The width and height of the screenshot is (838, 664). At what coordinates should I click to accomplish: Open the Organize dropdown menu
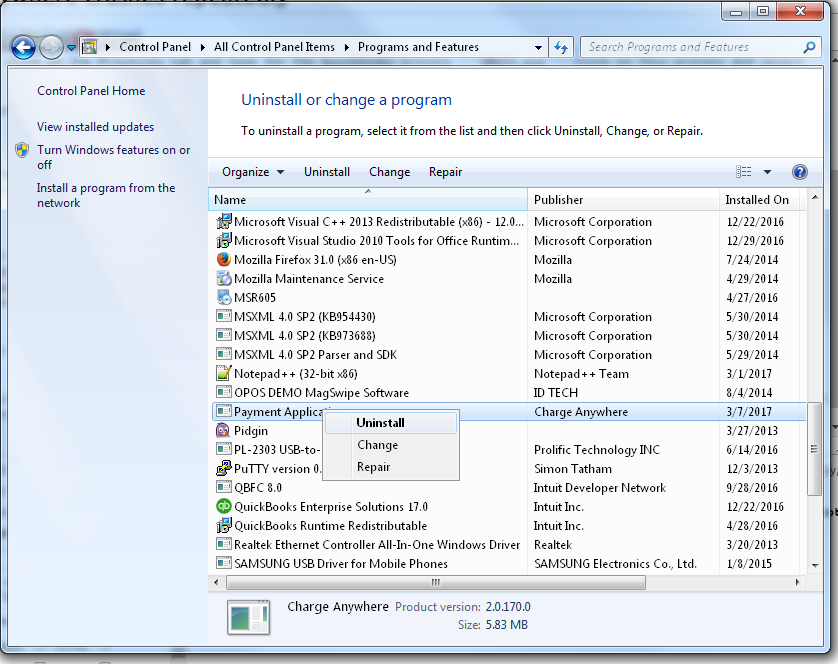click(253, 172)
